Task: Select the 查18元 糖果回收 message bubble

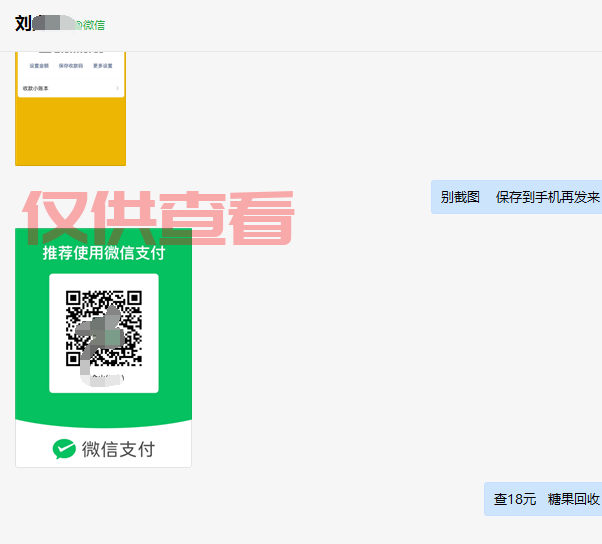Action: click(x=544, y=499)
